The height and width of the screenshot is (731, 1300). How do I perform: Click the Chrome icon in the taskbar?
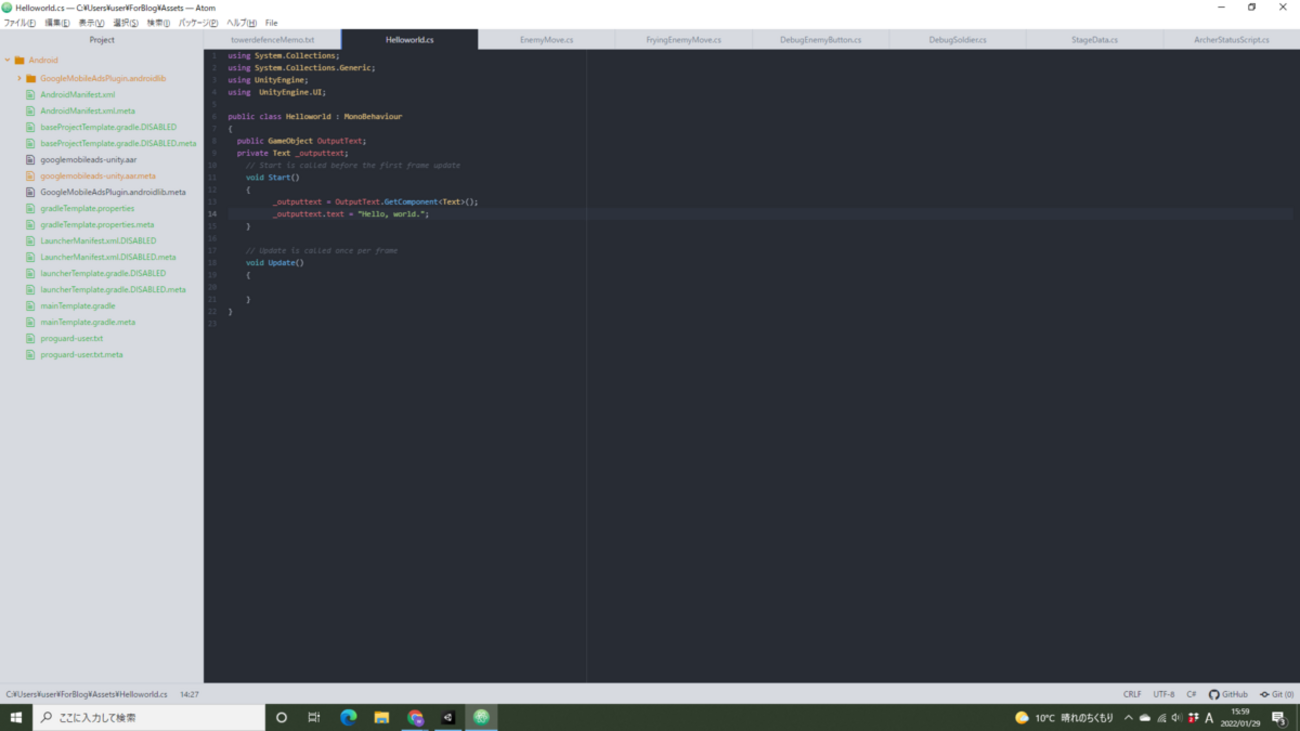point(415,717)
